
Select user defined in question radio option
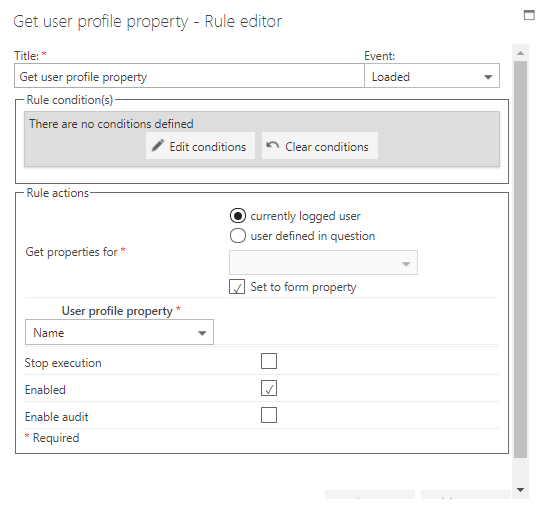point(238,236)
